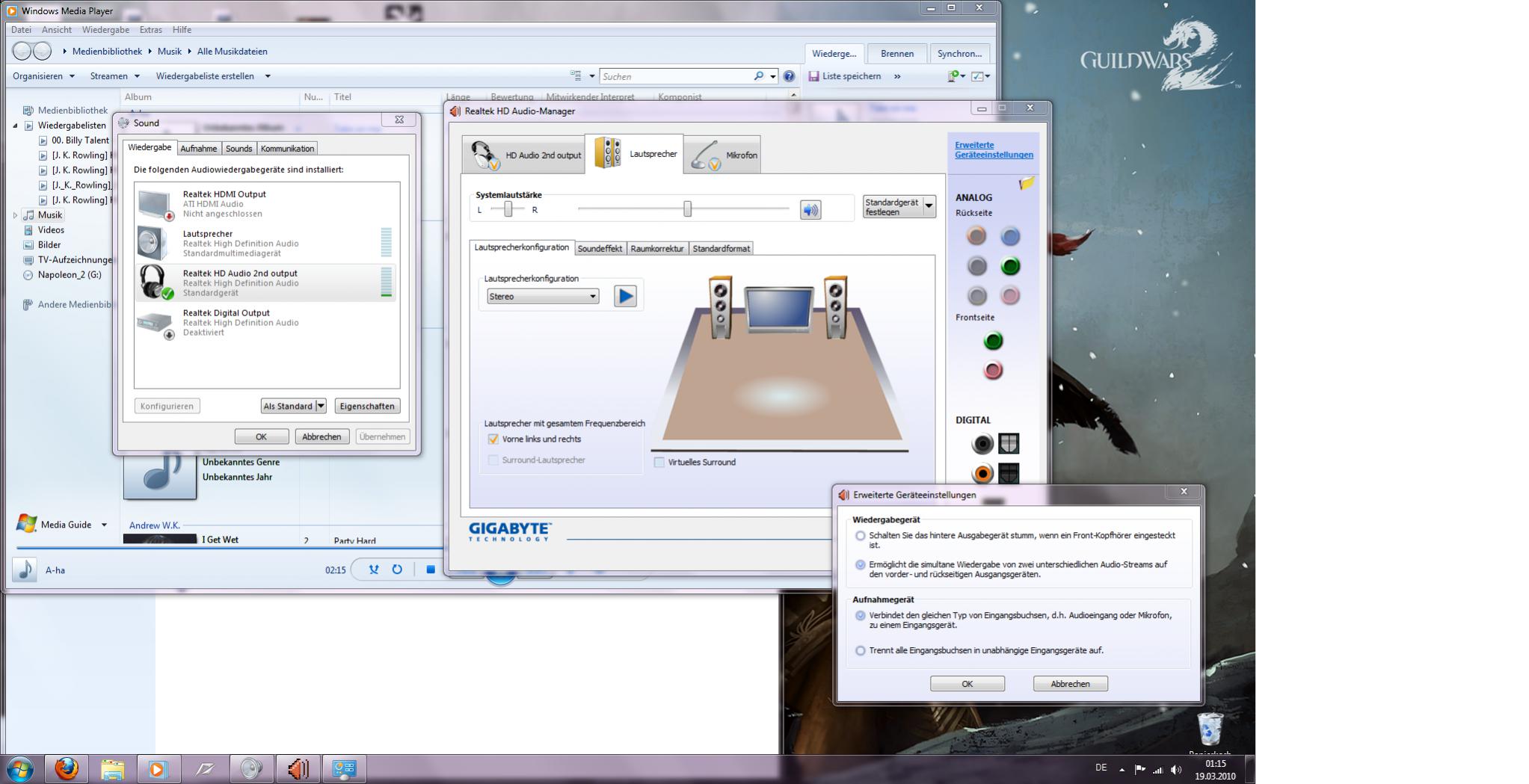Select Realtek Digital Output device

pos(265,323)
